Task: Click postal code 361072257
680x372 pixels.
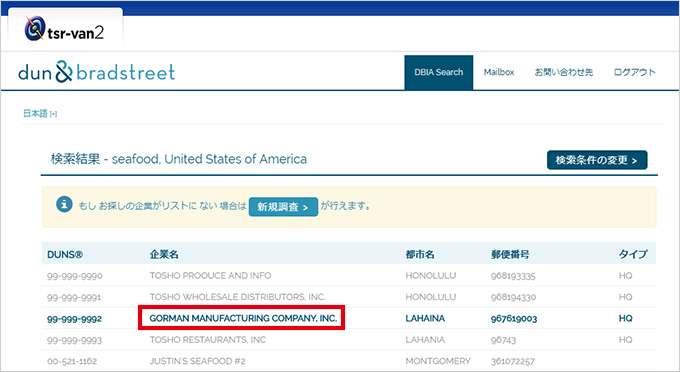Action: point(513,361)
